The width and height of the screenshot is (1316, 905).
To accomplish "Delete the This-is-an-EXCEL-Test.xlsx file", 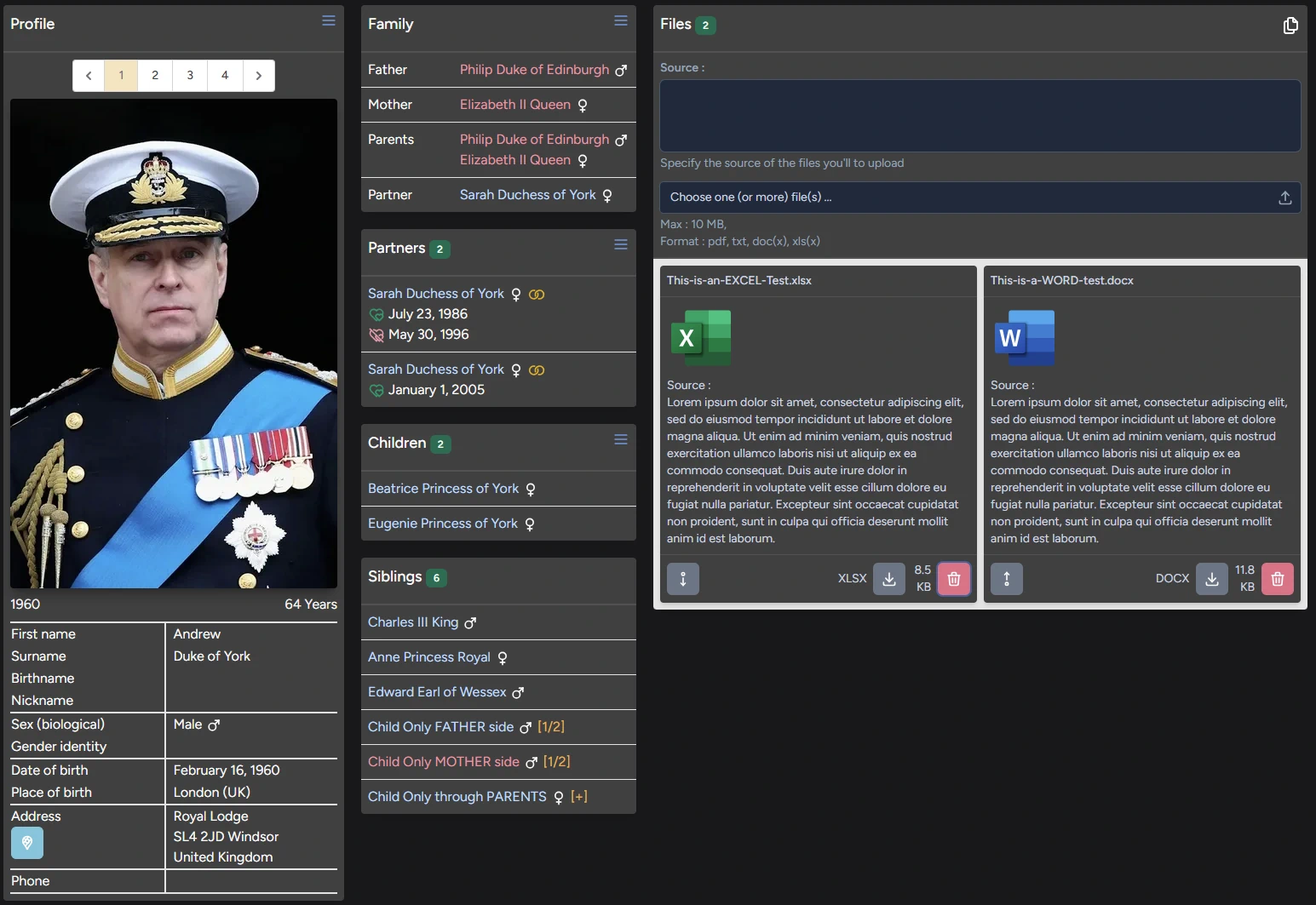I will pyautogui.click(x=953, y=579).
